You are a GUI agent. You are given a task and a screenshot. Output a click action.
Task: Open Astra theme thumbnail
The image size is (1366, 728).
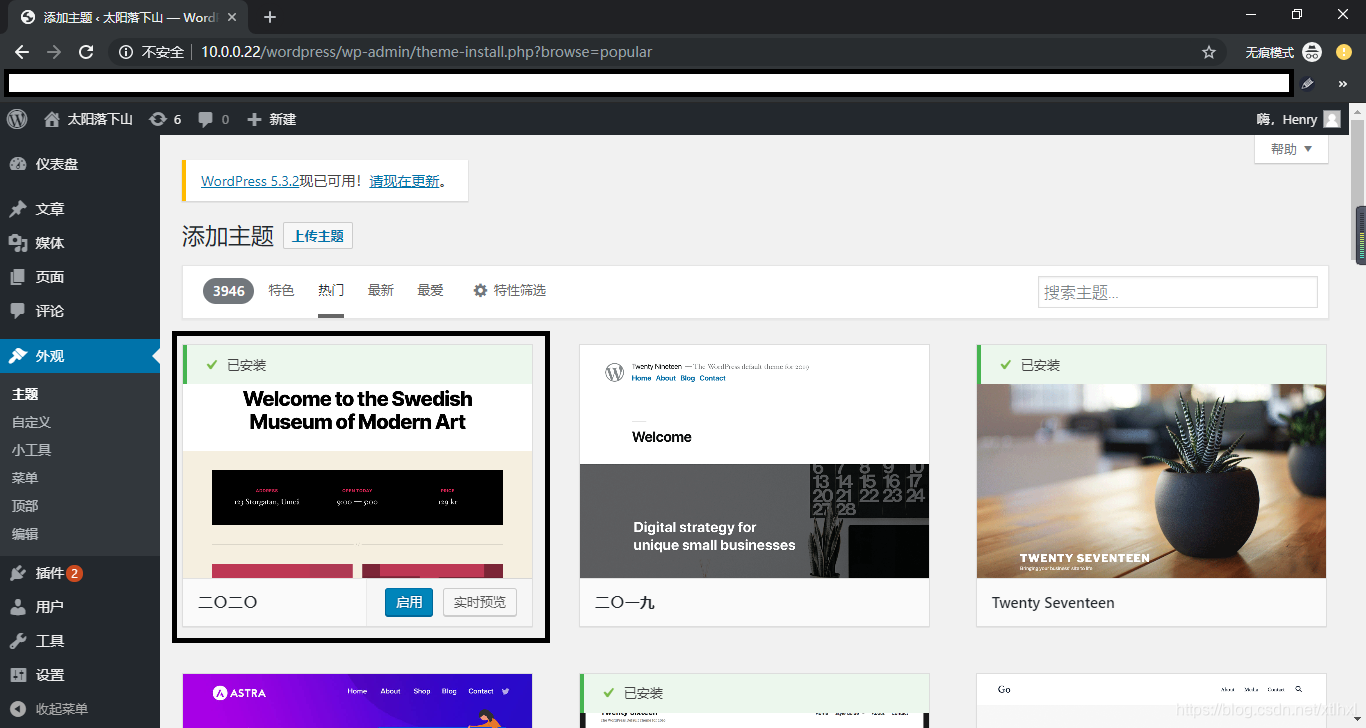(358, 701)
